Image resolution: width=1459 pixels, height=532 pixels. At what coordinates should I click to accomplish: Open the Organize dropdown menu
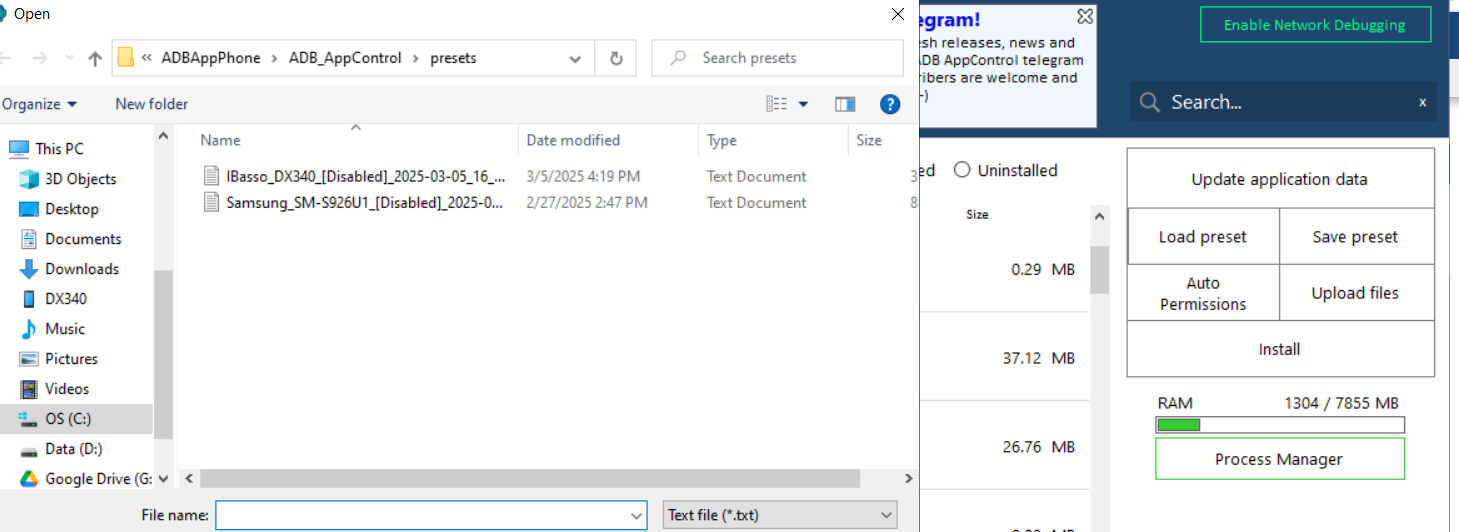click(40, 104)
